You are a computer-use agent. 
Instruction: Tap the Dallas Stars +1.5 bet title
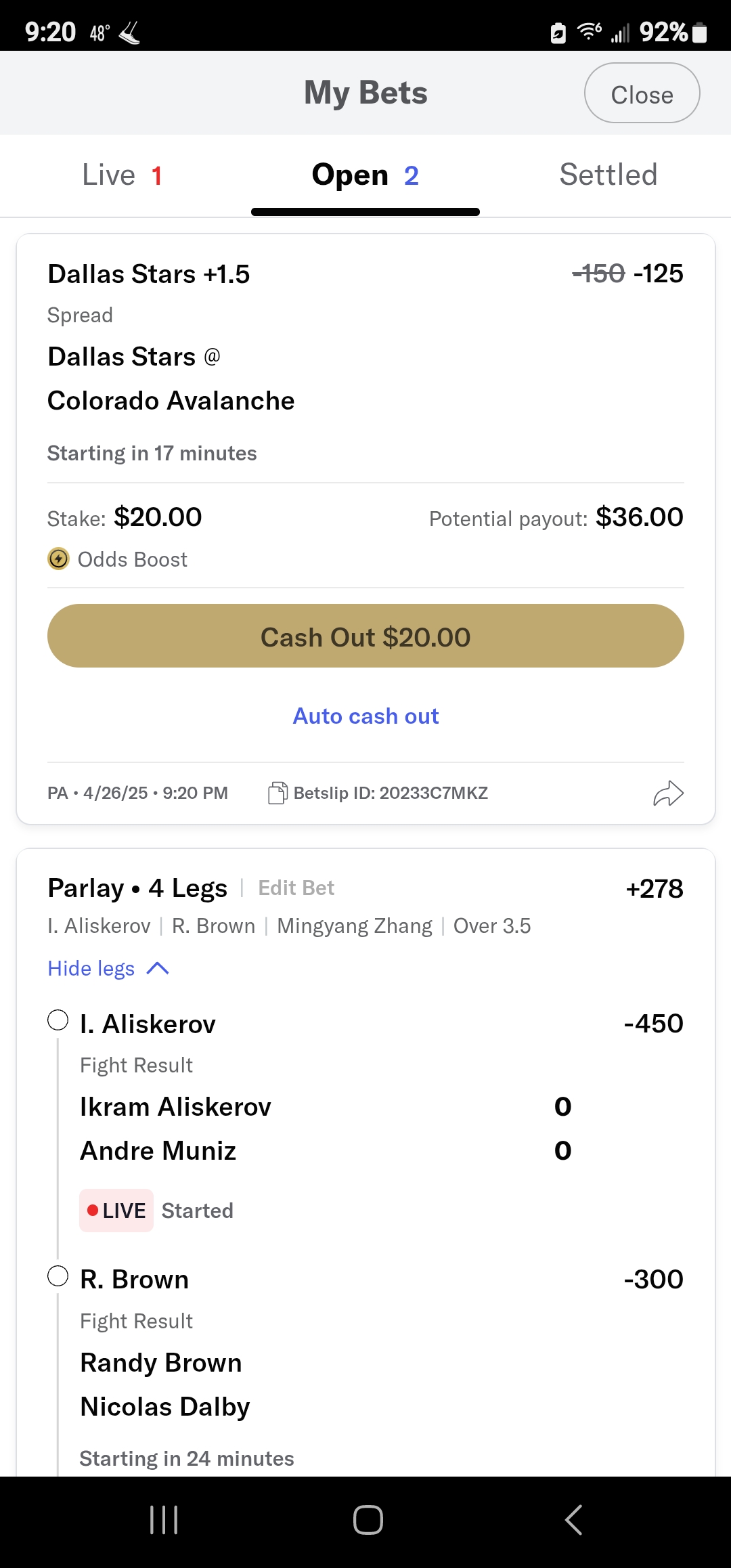149,274
